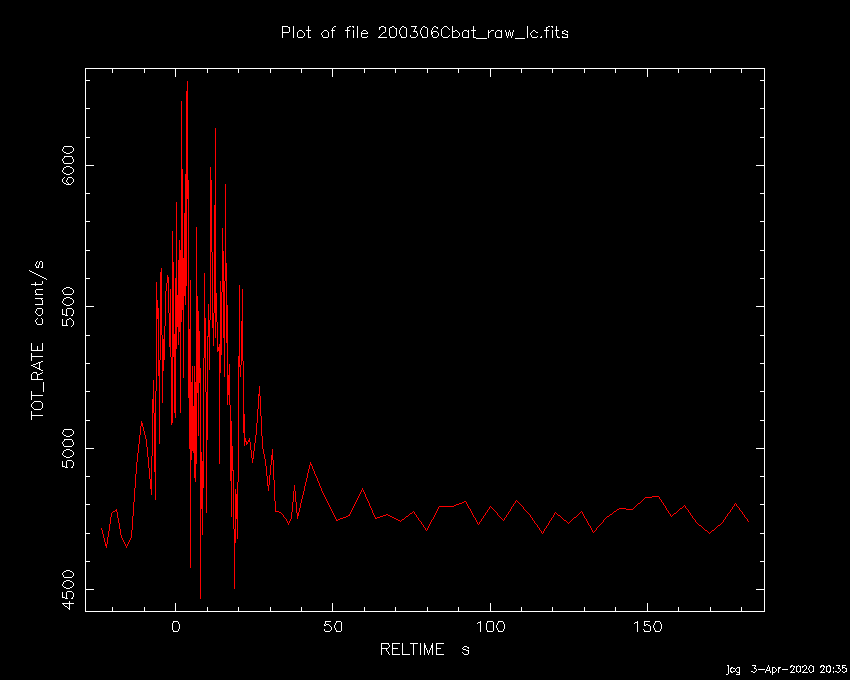Click the 50 x-axis tick label

[333, 627]
